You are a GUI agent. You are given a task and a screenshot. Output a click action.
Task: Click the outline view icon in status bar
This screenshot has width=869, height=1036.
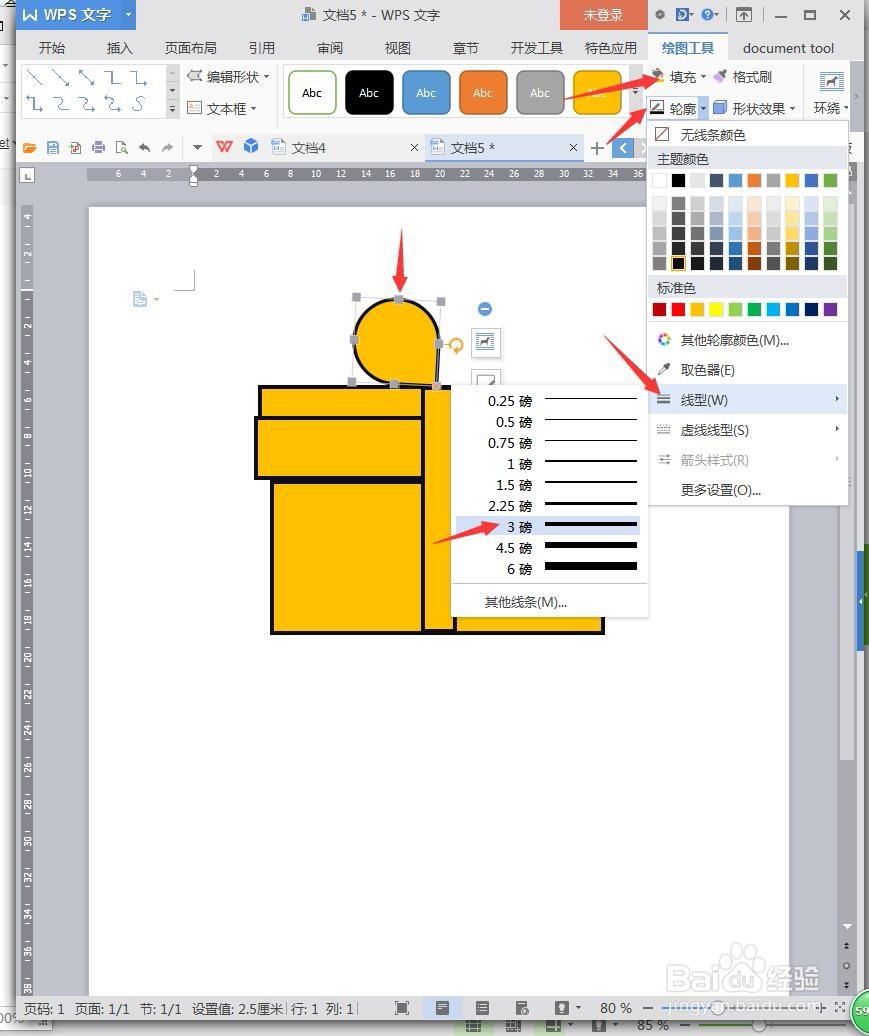(x=482, y=1008)
